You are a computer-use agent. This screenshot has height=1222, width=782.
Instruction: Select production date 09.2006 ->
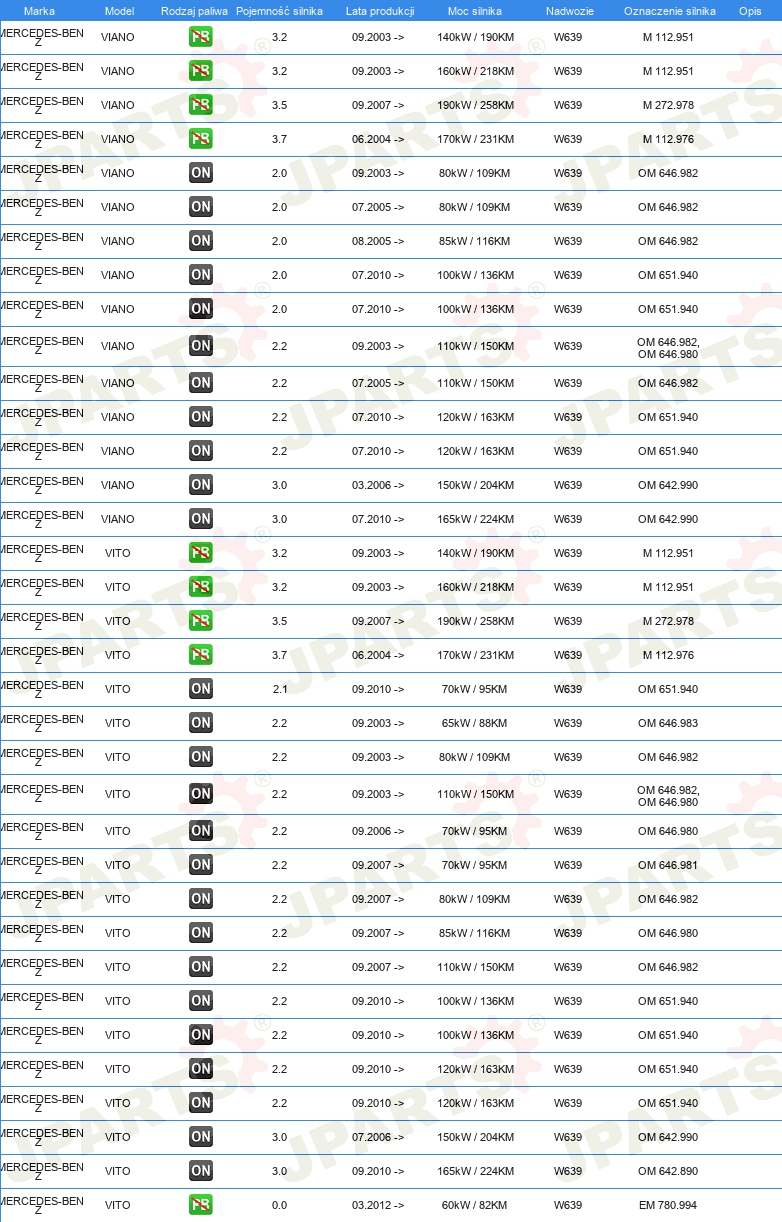[x=378, y=831]
